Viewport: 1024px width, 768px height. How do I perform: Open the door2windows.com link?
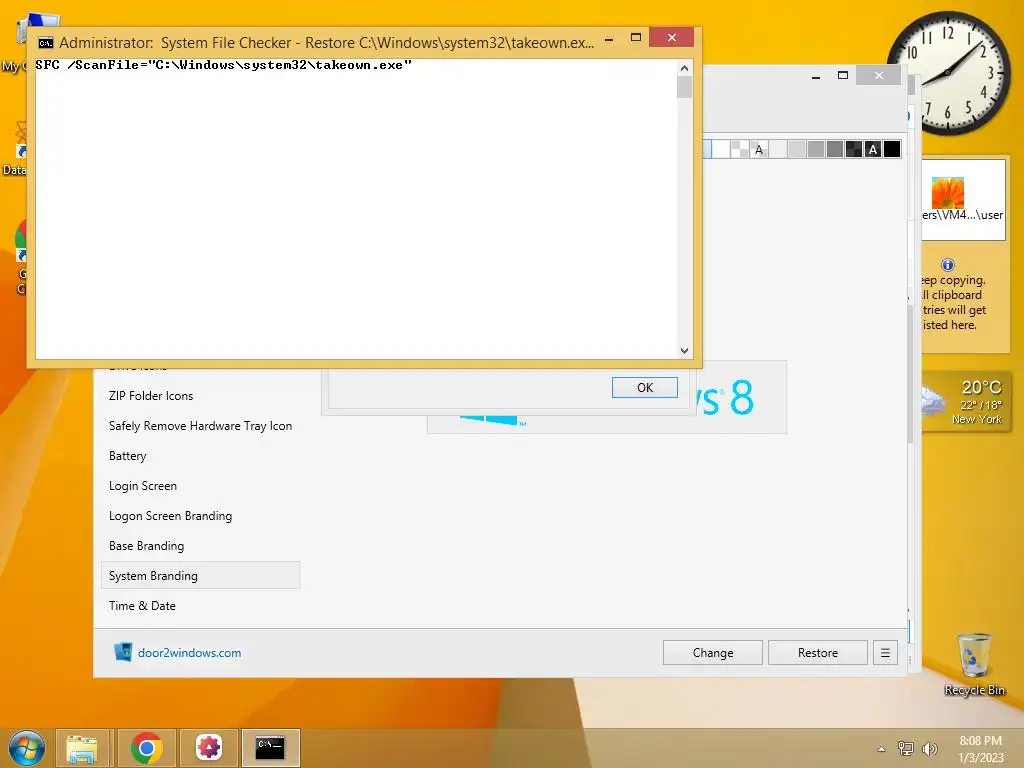click(x=189, y=652)
